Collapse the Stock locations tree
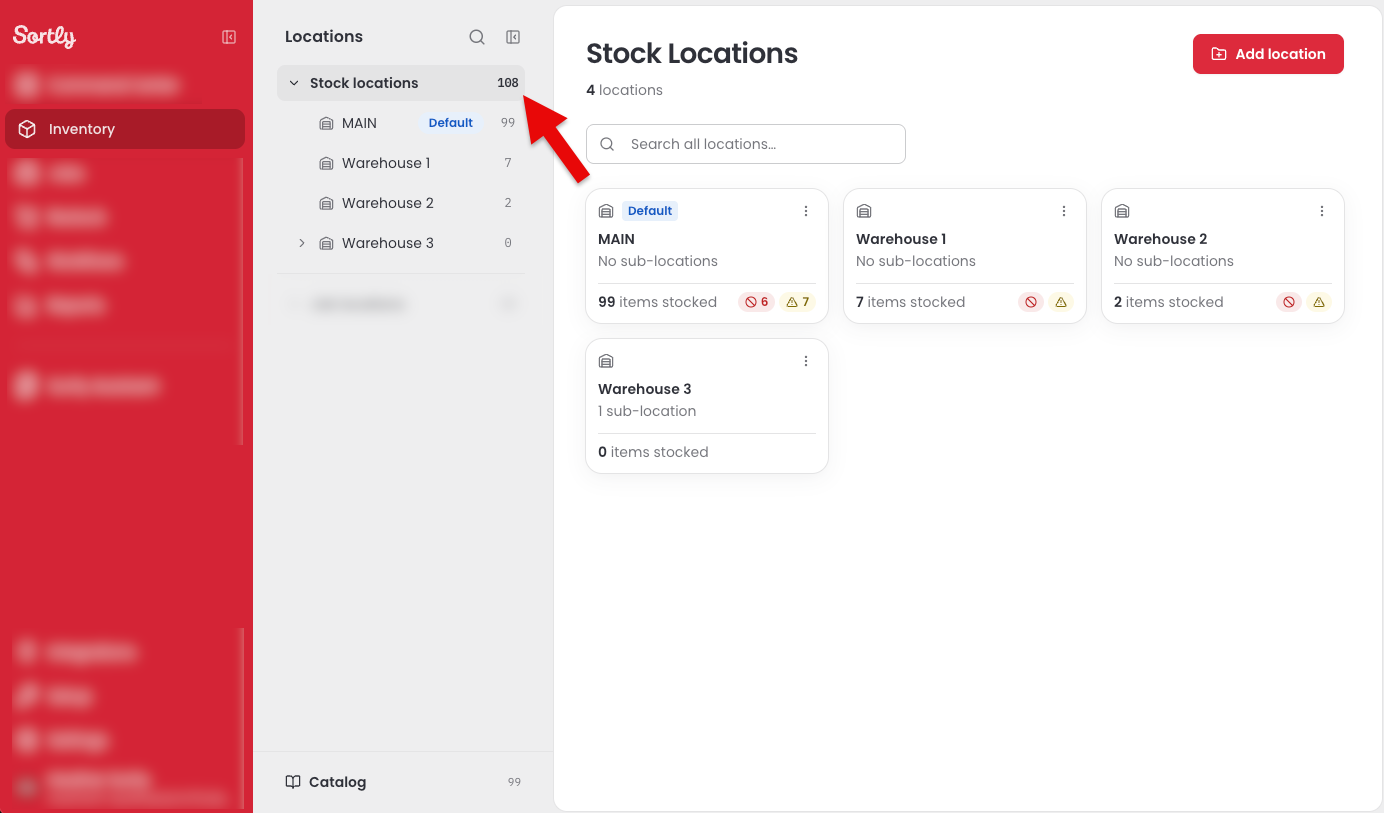Image resolution: width=1384 pixels, height=813 pixels. 294,83
